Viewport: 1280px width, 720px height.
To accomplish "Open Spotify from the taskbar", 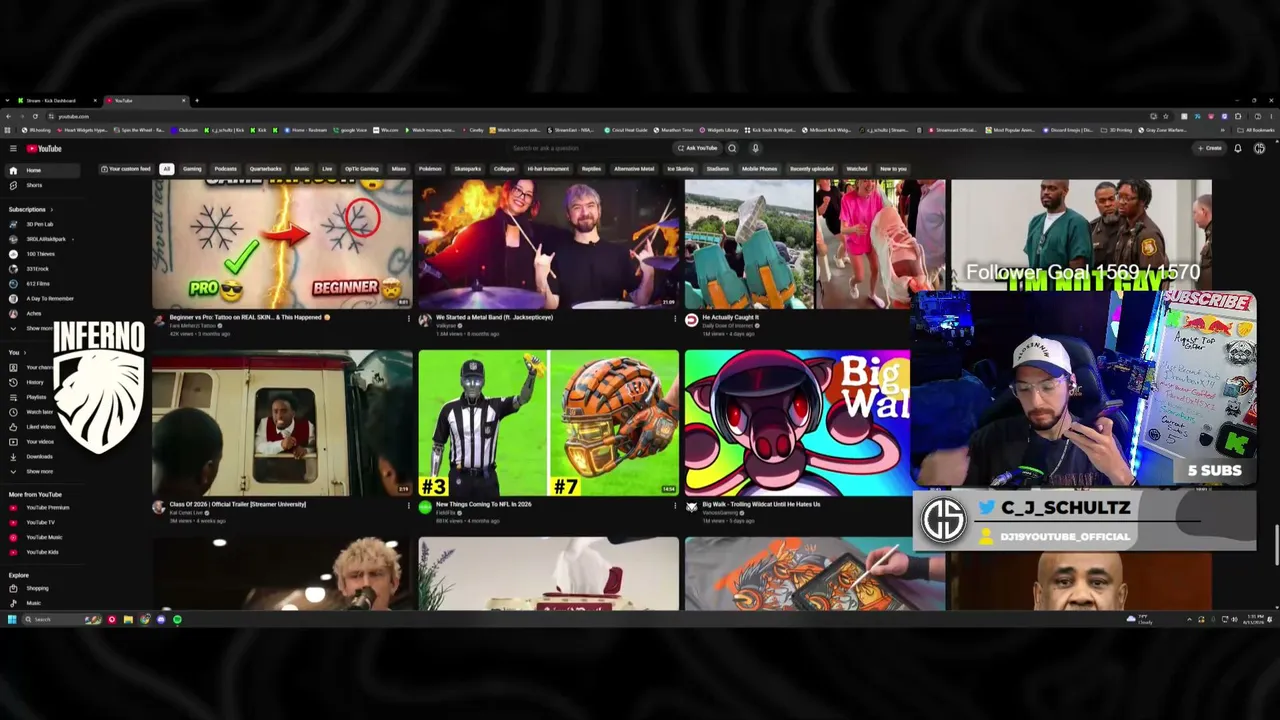I will tap(177, 620).
